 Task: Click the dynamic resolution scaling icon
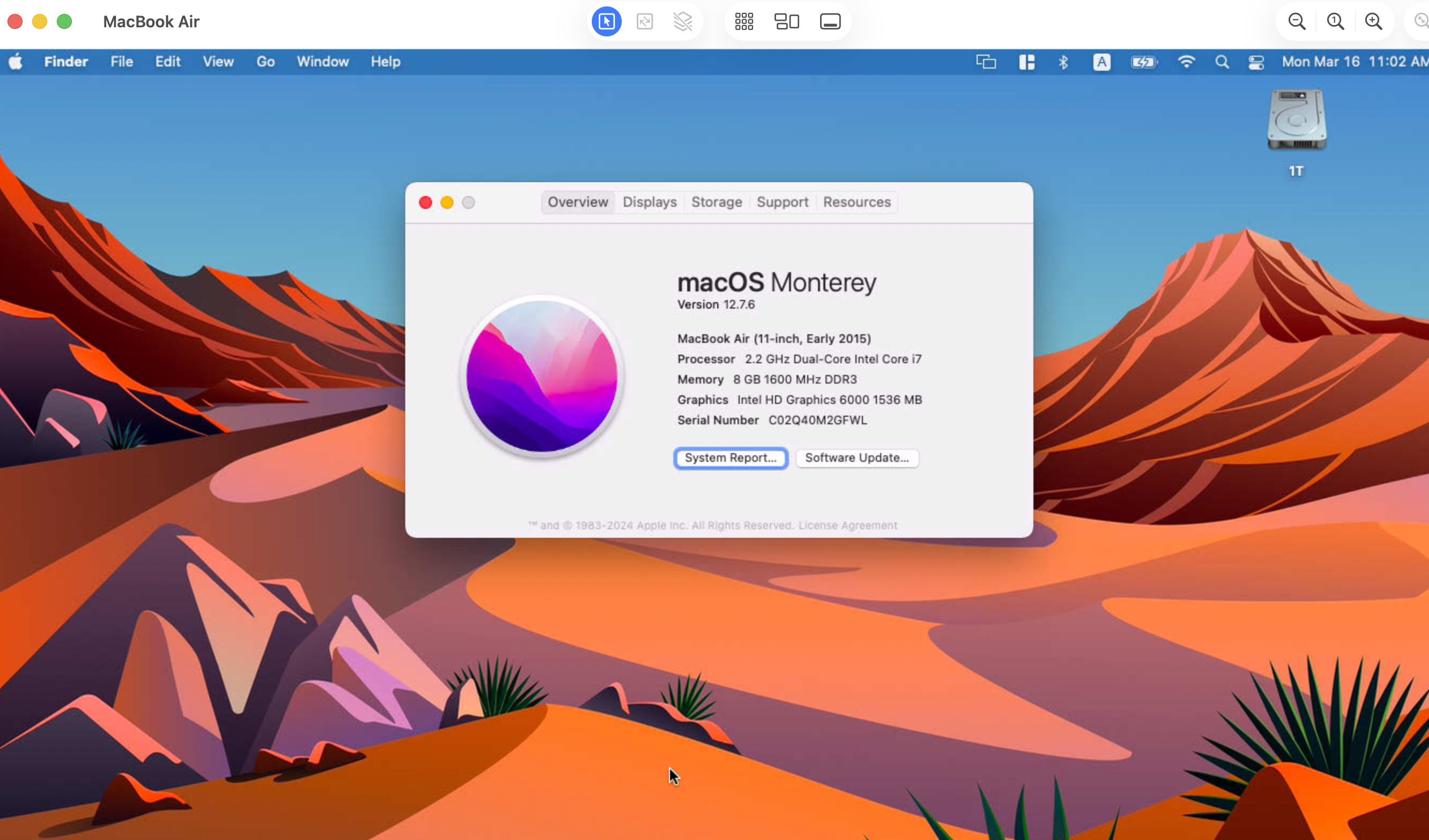click(x=645, y=21)
